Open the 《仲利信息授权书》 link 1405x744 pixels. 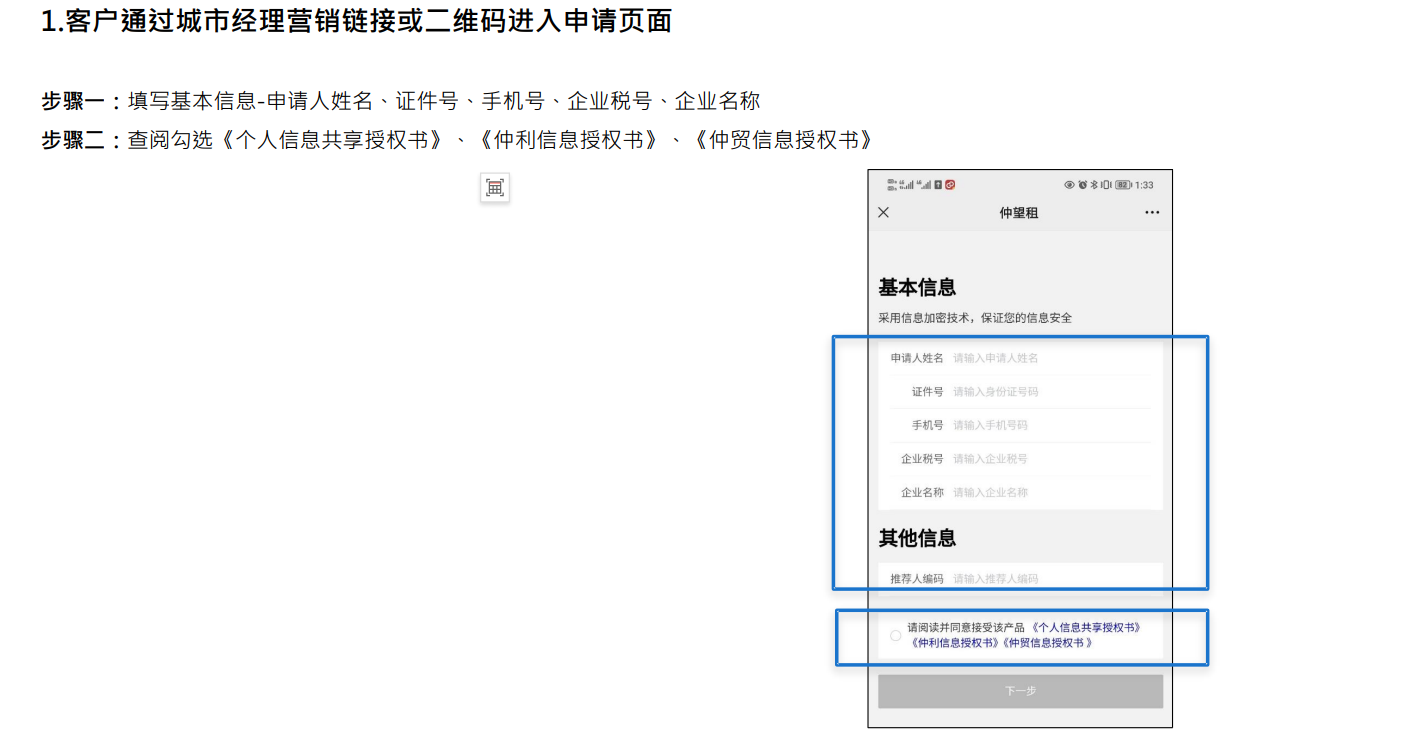point(954,643)
